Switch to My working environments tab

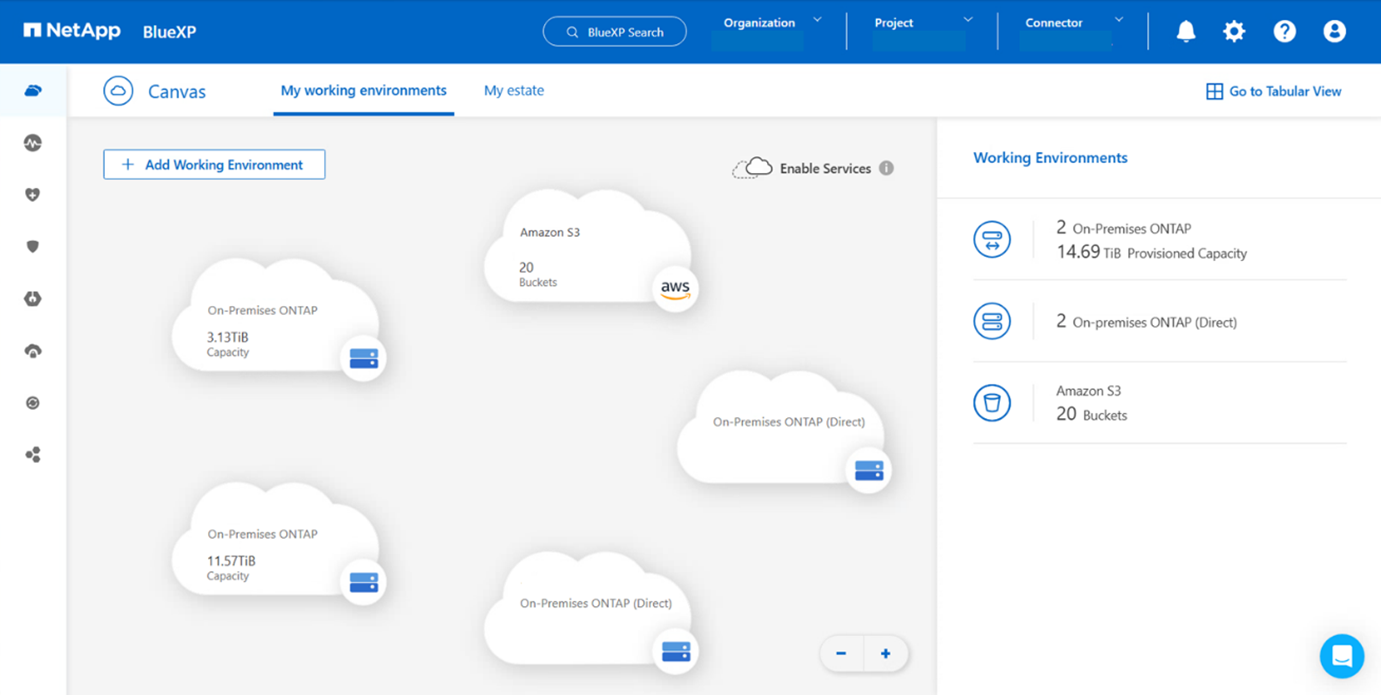coord(364,90)
